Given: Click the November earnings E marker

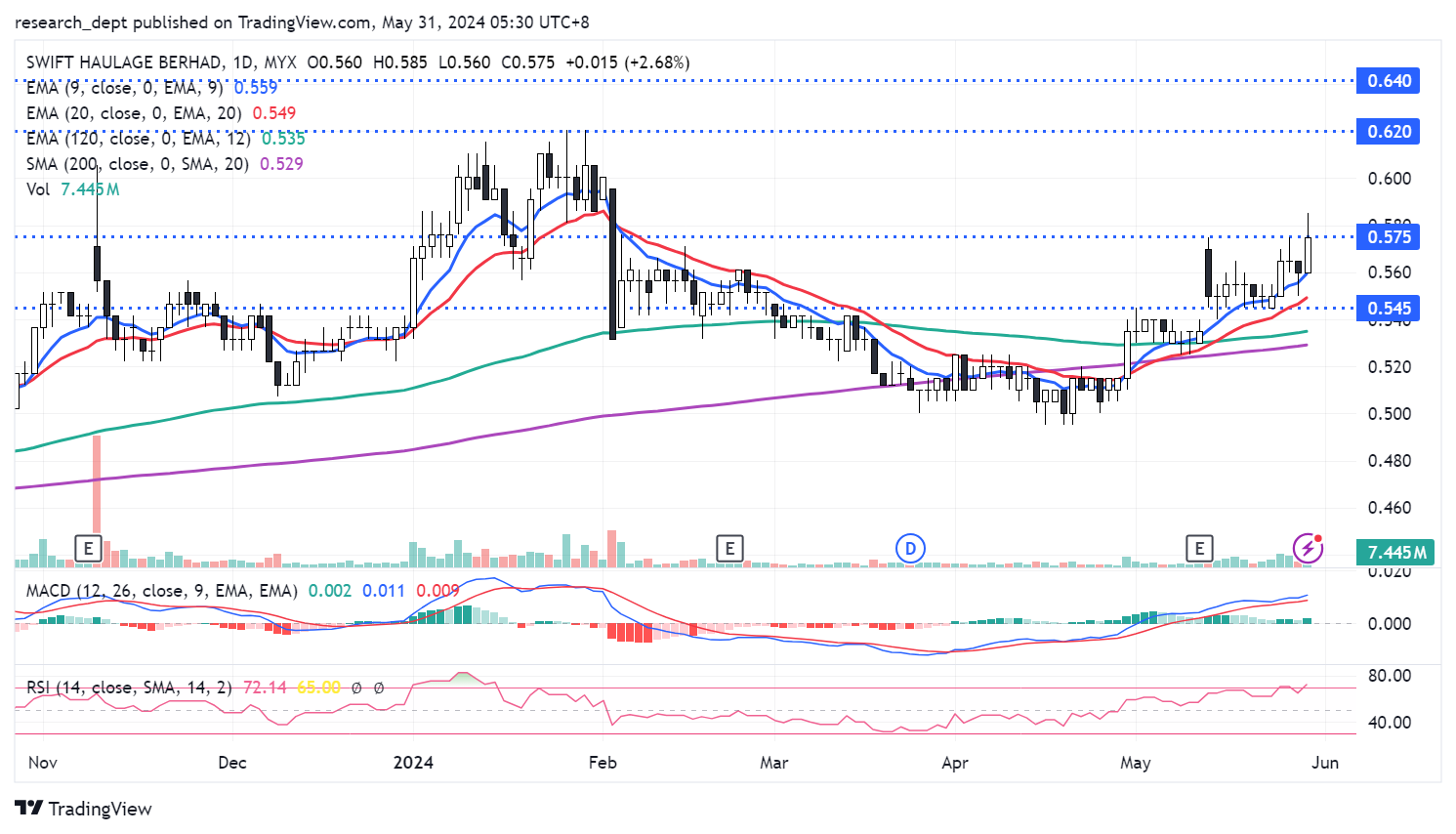Looking at the screenshot, I should pos(89,549).
